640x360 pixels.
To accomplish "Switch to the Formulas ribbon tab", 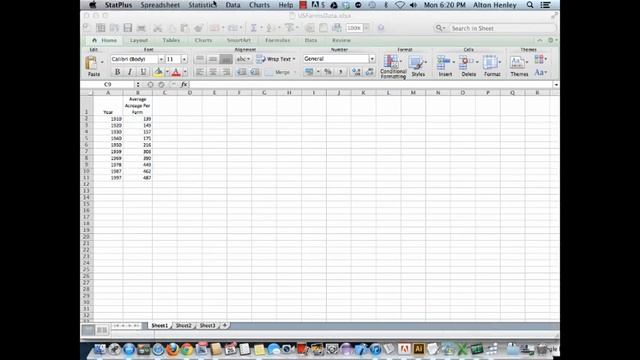I will pyautogui.click(x=278, y=40).
